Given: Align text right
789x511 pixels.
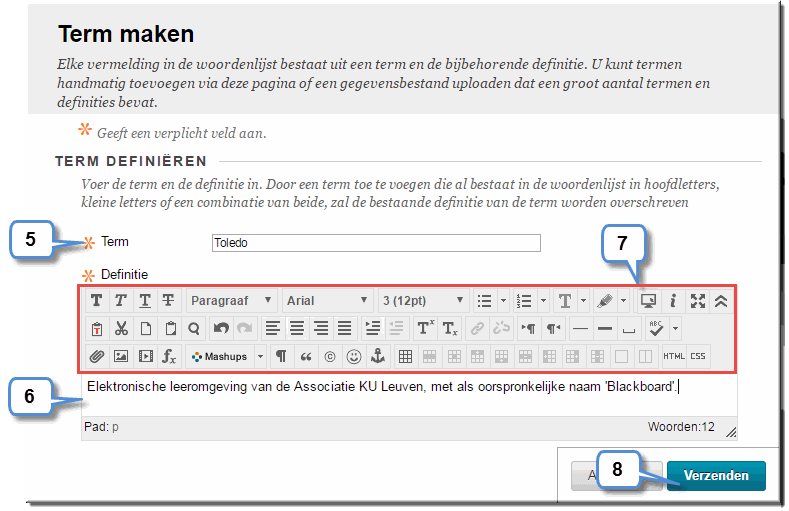Looking at the screenshot, I should click(x=321, y=329).
